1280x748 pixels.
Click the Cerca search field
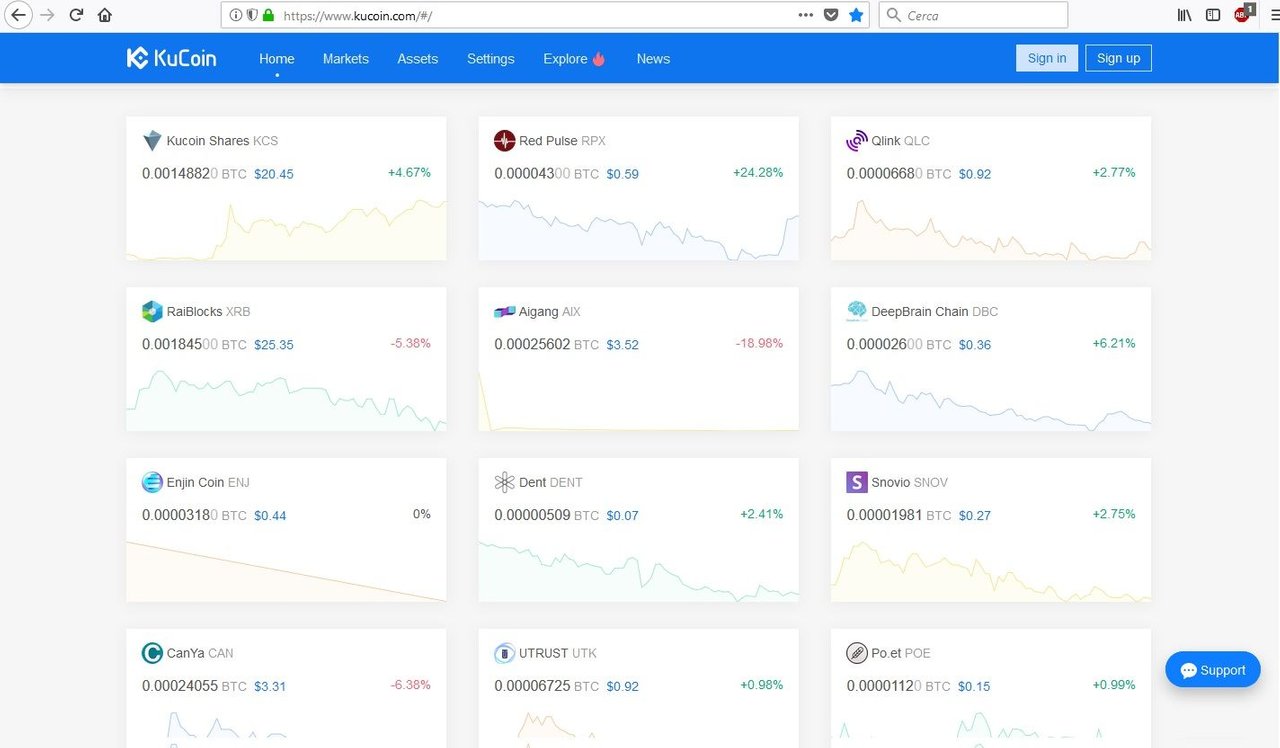click(x=973, y=15)
